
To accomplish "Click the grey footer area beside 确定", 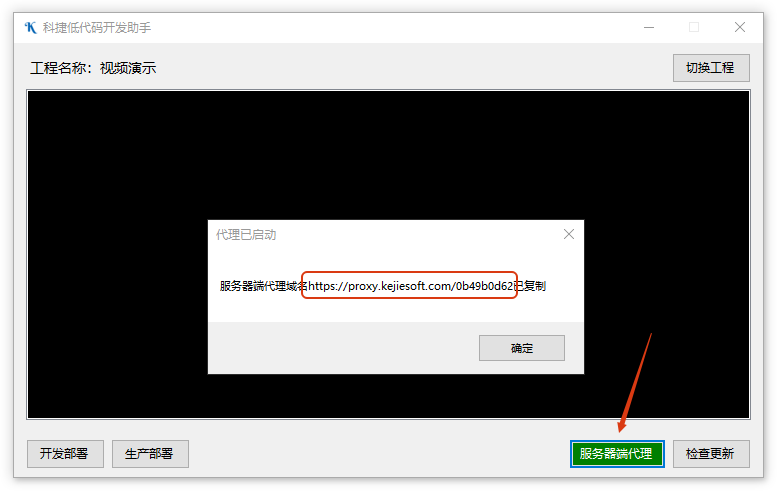I will pos(340,348).
